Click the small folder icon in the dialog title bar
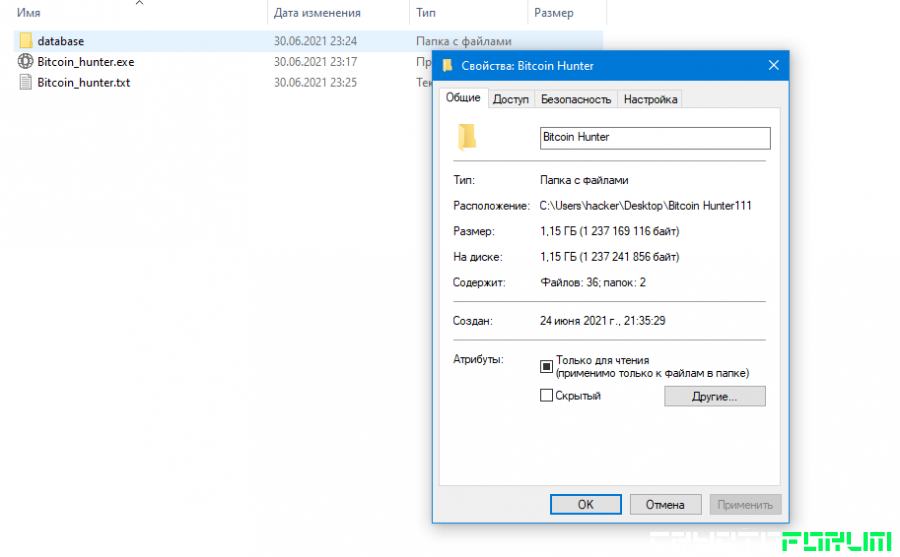900x557 pixels. coord(448,65)
